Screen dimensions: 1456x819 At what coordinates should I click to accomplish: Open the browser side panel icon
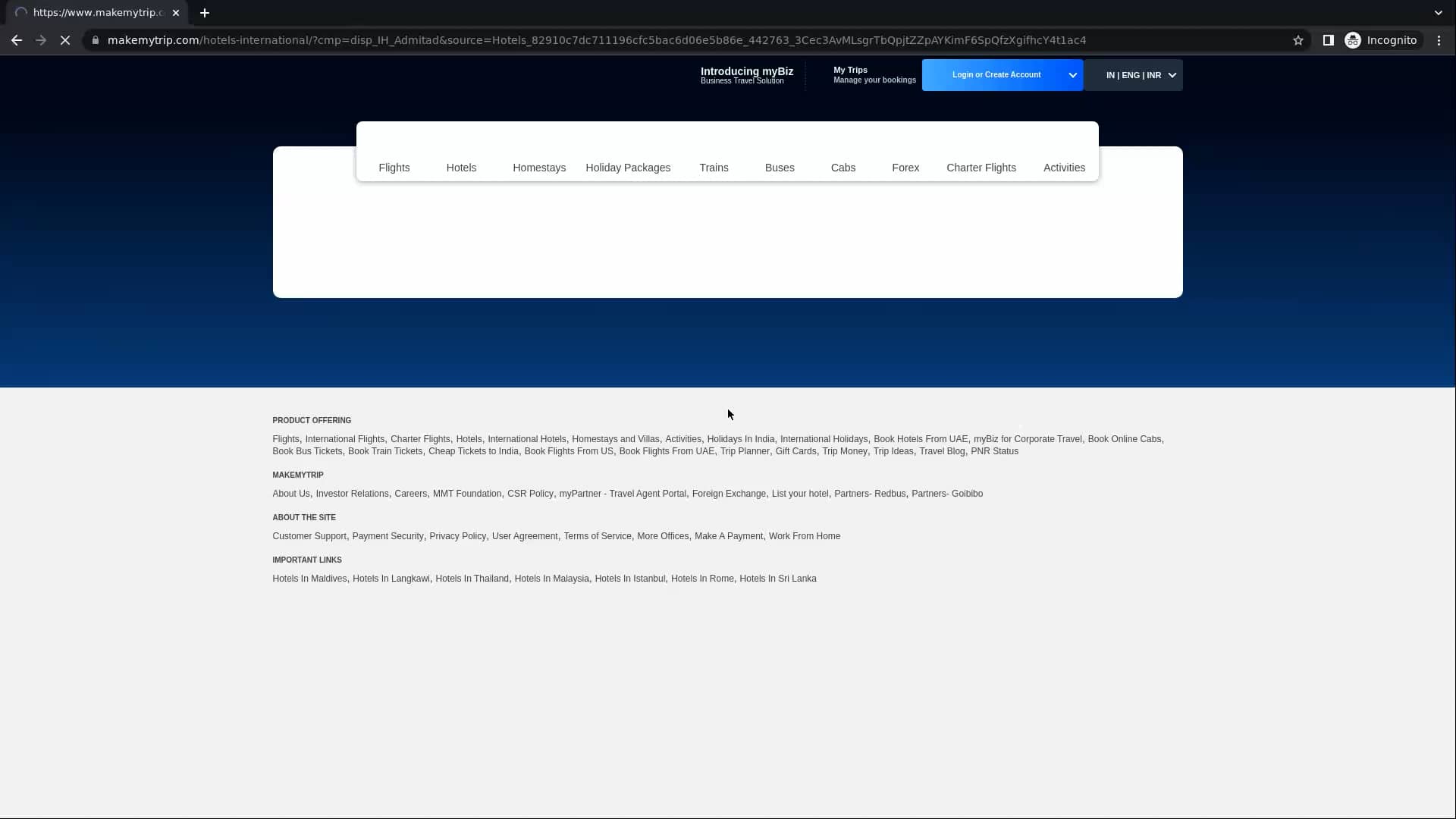pyautogui.click(x=1328, y=40)
